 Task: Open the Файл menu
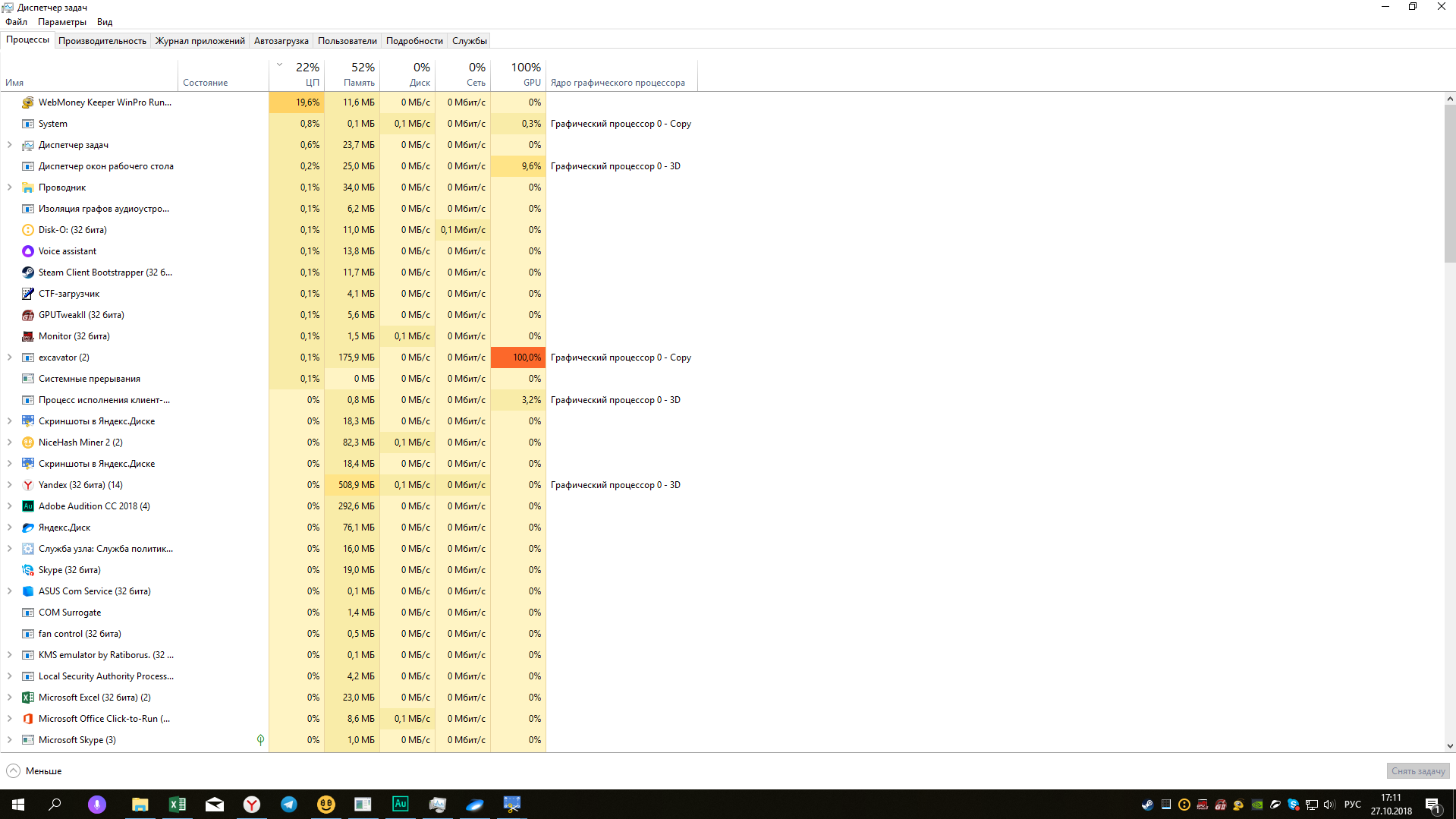16,22
